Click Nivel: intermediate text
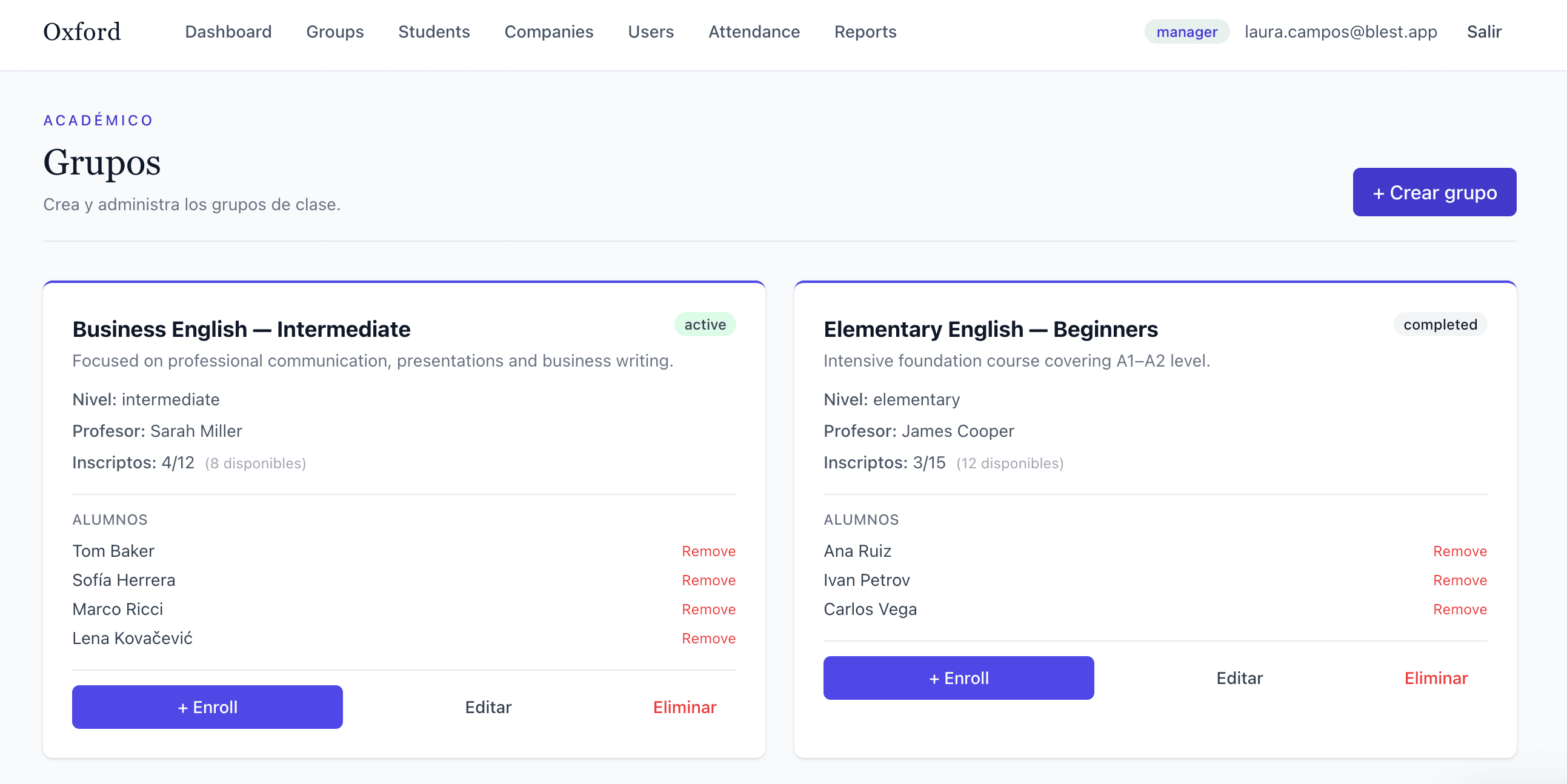 (146, 400)
